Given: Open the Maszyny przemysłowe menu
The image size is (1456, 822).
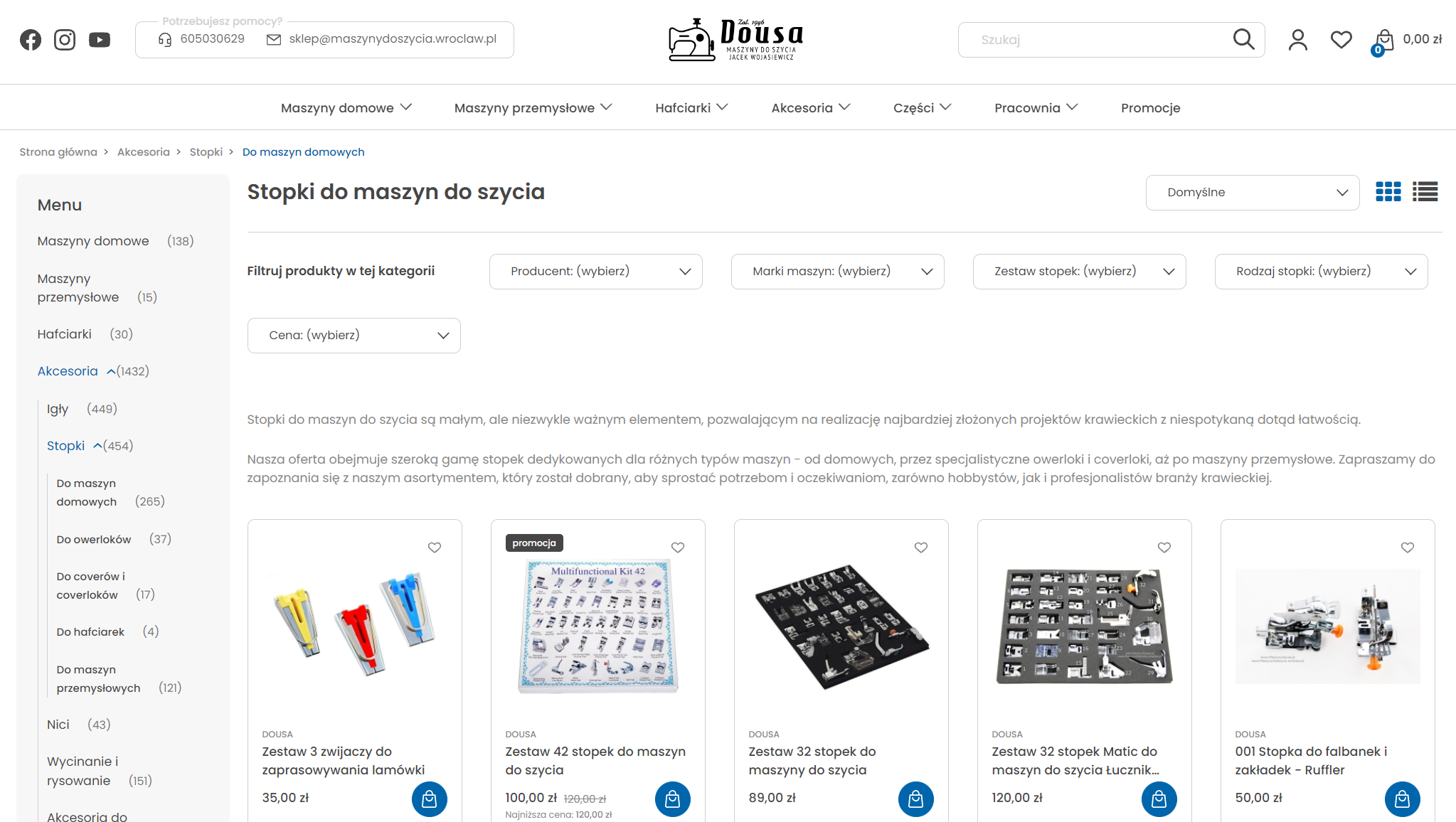Looking at the screenshot, I should 533,108.
